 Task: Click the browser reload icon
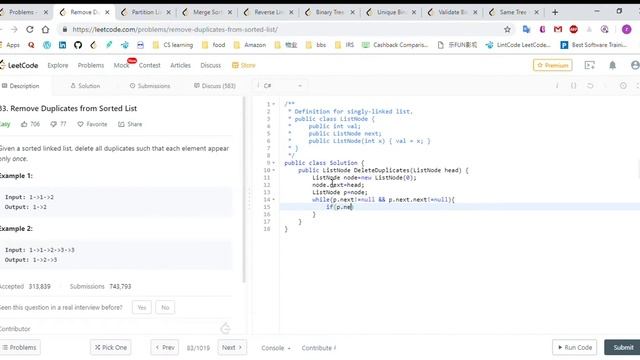pyautogui.click(x=29, y=29)
